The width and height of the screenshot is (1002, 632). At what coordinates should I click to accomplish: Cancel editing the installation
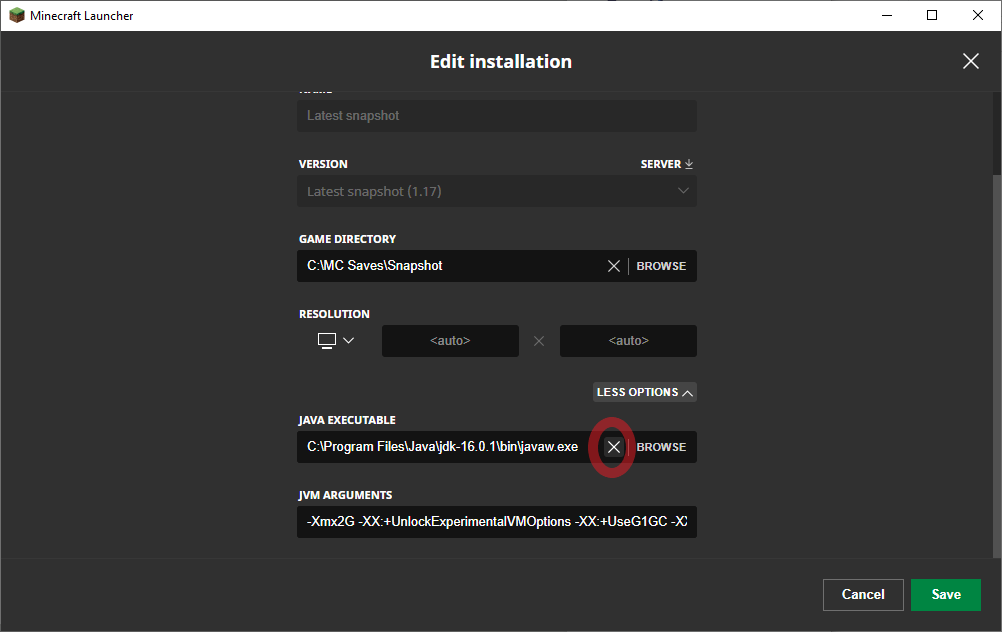[863, 594]
